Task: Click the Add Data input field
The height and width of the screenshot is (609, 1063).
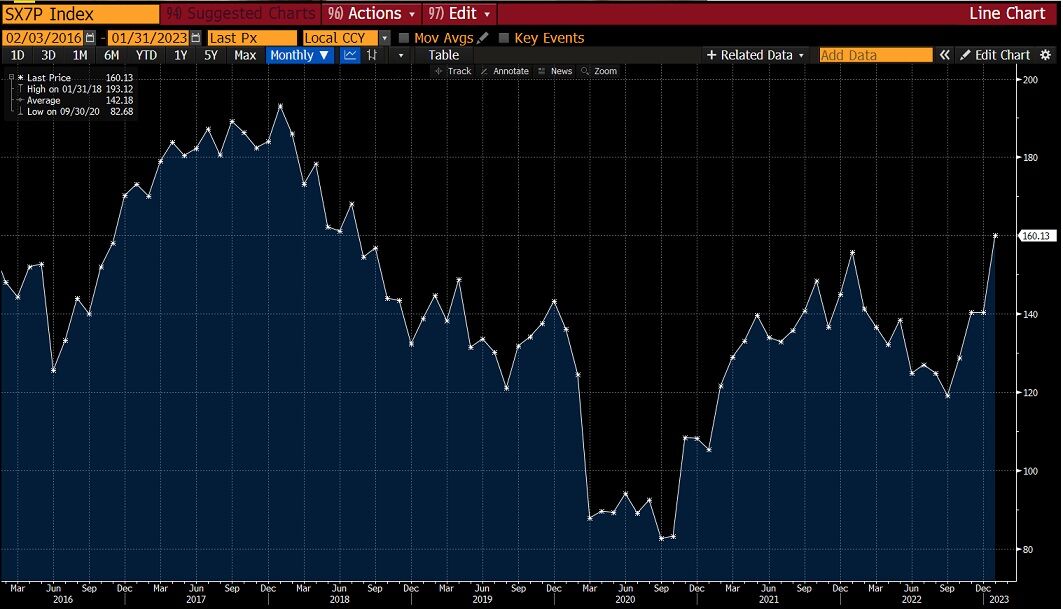Action: tap(876, 55)
